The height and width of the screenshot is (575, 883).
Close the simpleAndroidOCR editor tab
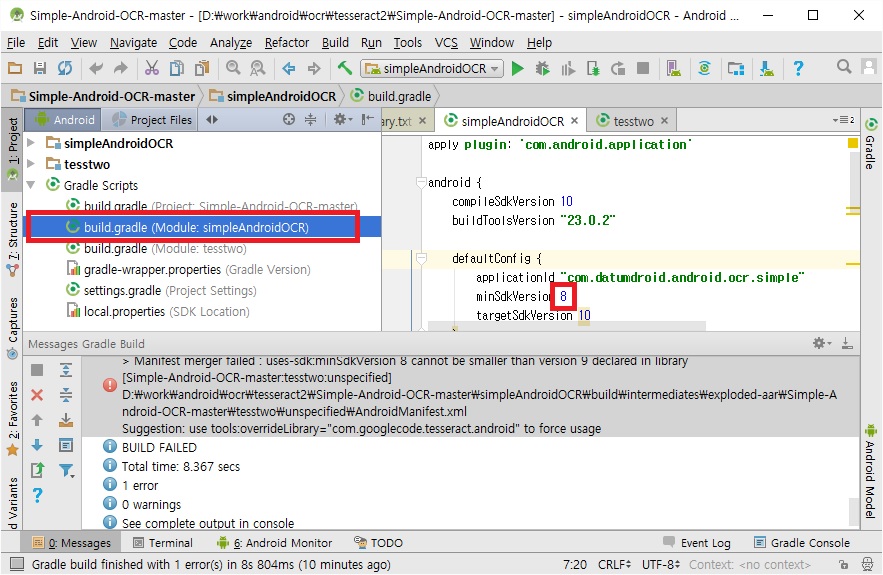[x=574, y=121]
